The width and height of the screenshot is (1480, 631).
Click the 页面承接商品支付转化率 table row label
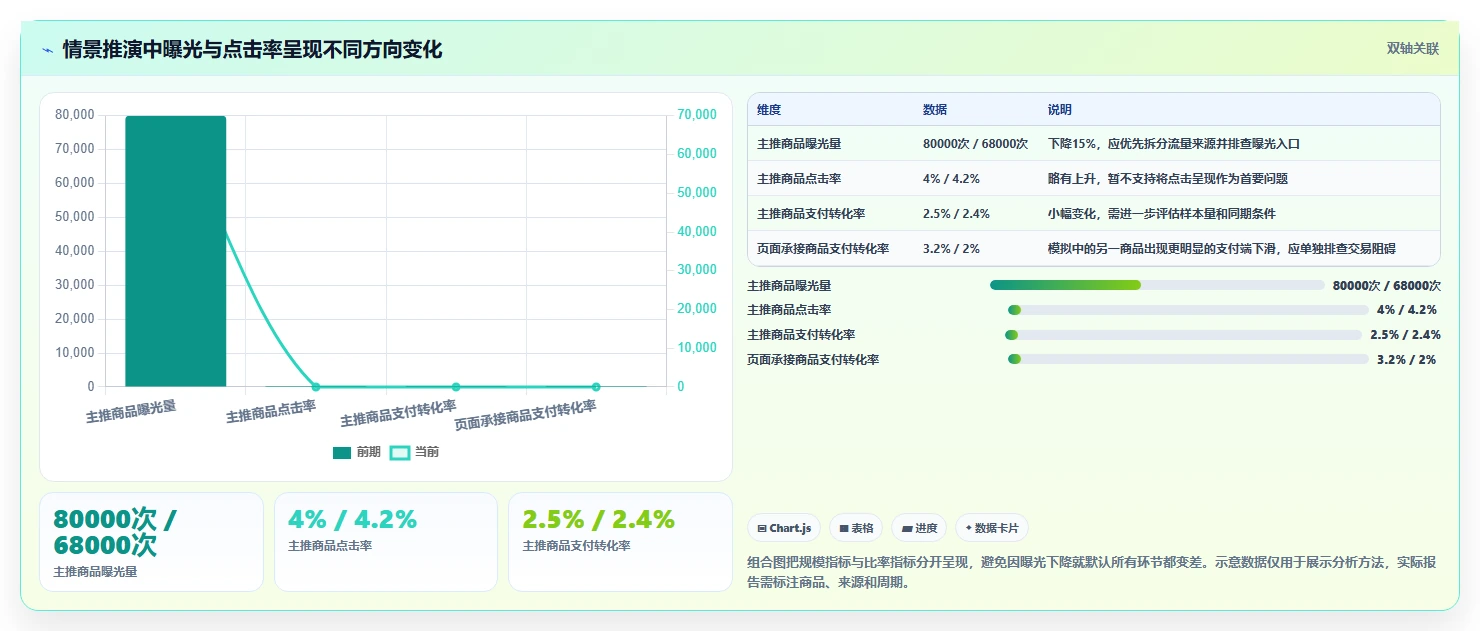pos(823,249)
